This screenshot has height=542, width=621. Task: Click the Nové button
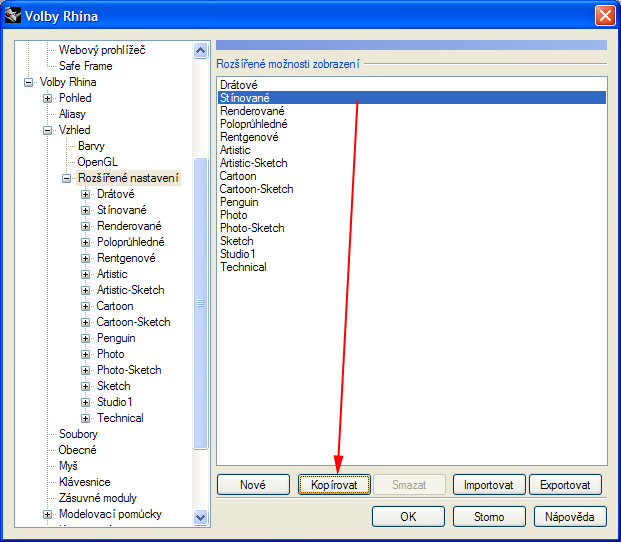253,485
